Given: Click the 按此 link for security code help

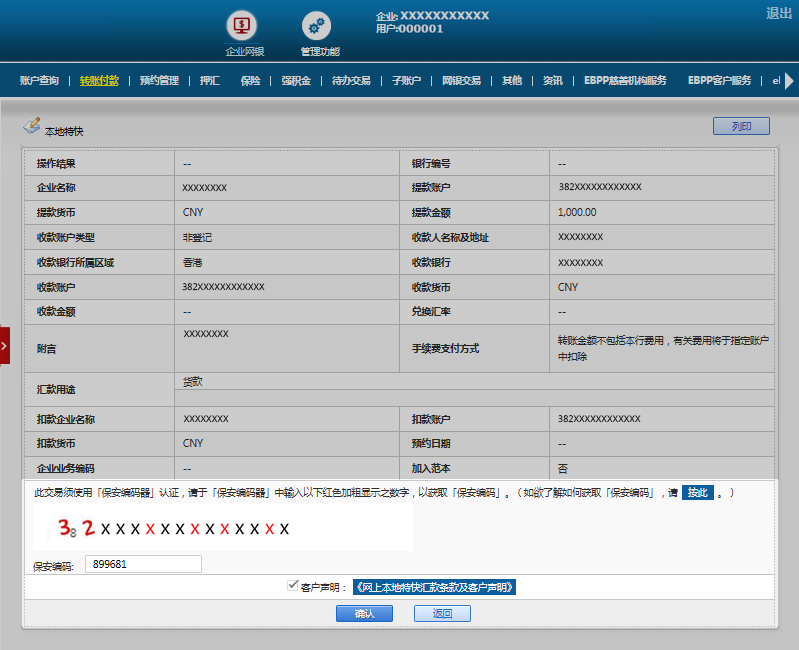Looking at the screenshot, I should 697,493.
